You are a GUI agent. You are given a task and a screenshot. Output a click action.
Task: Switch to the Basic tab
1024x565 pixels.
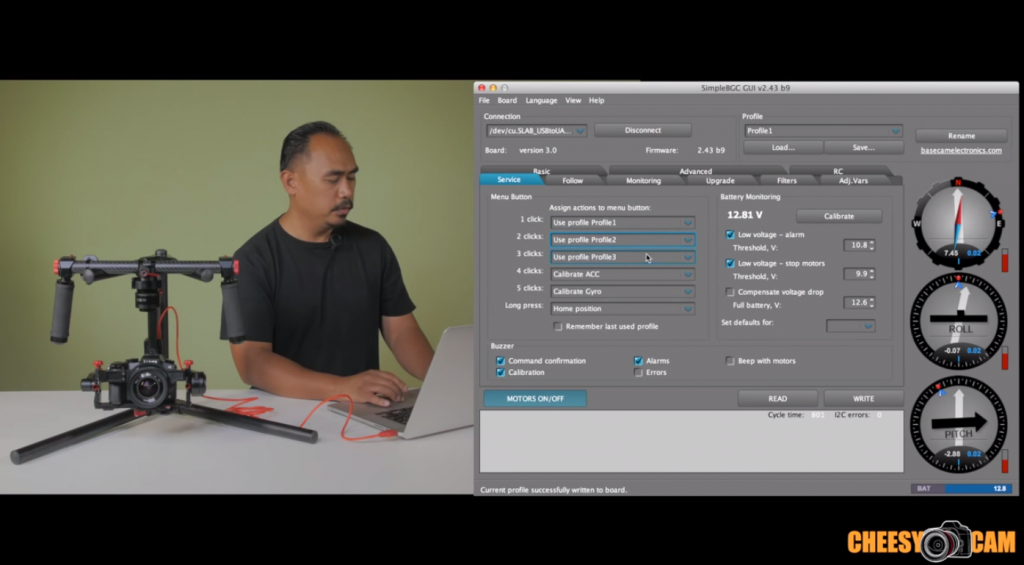(541, 170)
